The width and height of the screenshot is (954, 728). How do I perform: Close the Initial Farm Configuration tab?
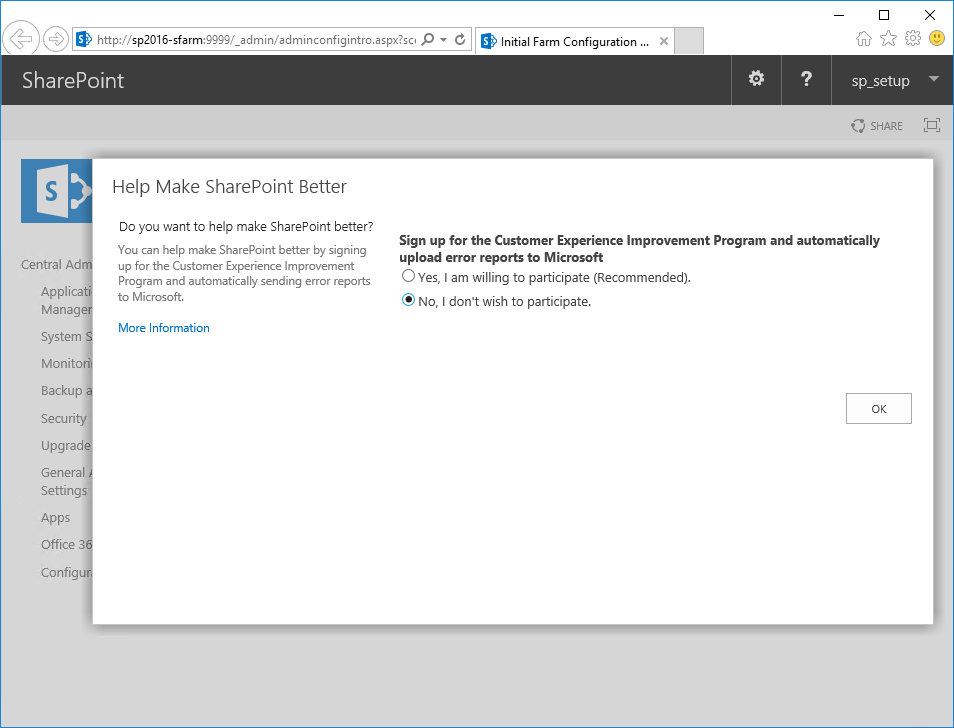point(664,41)
